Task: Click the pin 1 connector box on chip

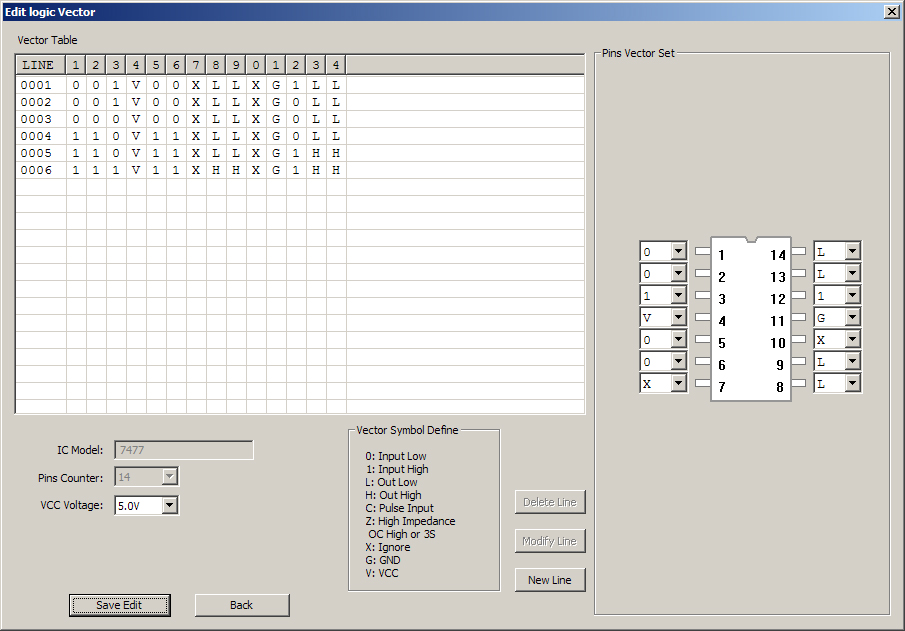Action: 702,251
